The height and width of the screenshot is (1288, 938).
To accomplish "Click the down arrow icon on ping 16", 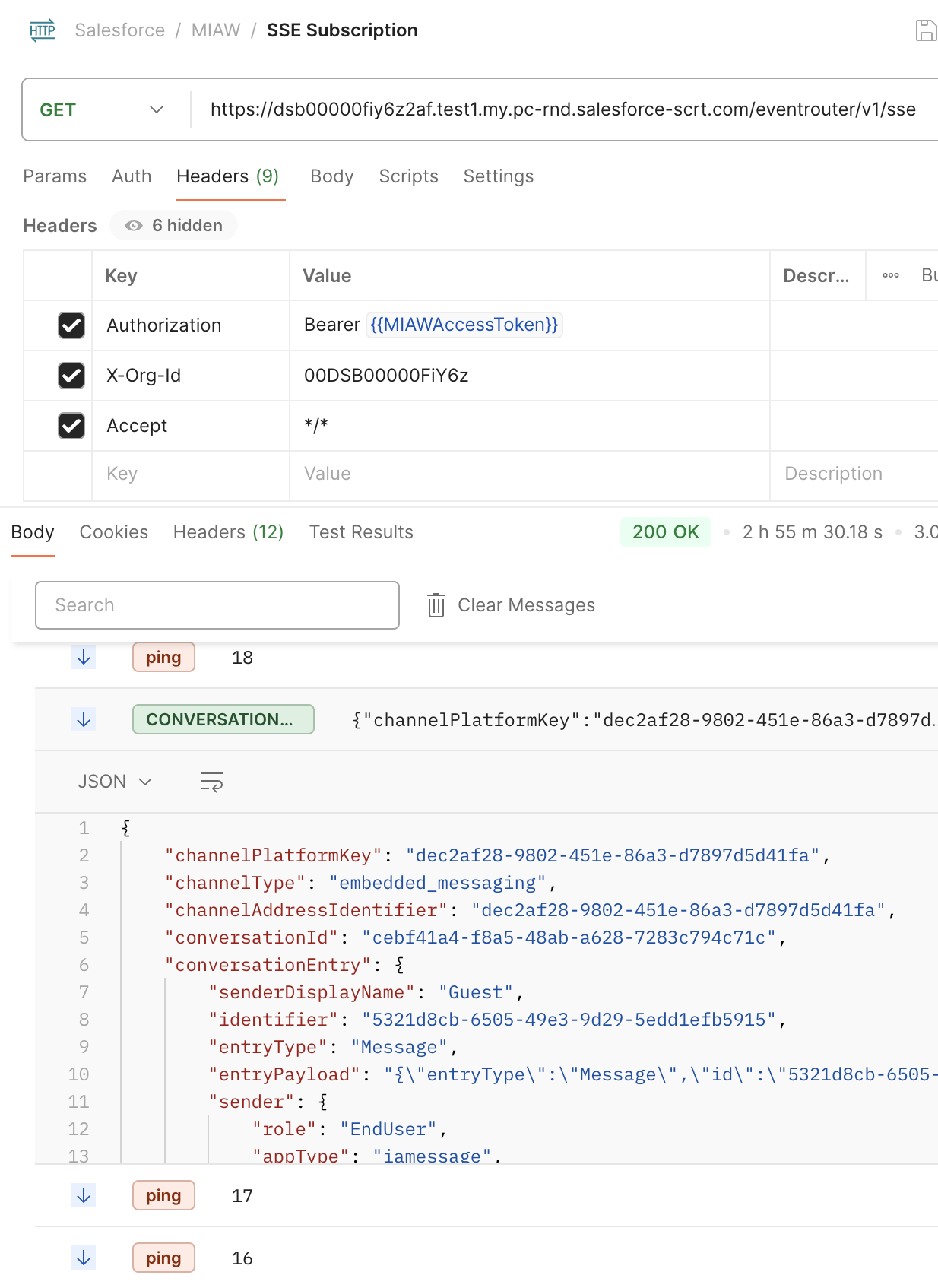I will pyautogui.click(x=84, y=1258).
